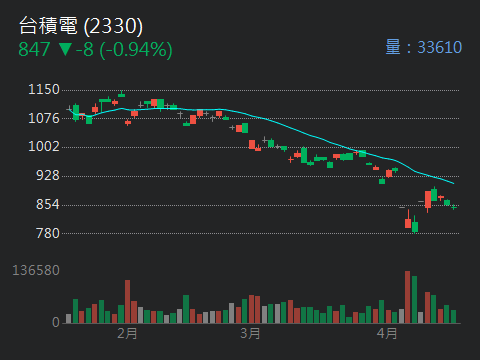Click the tall red volume bar above 2月

(127, 301)
